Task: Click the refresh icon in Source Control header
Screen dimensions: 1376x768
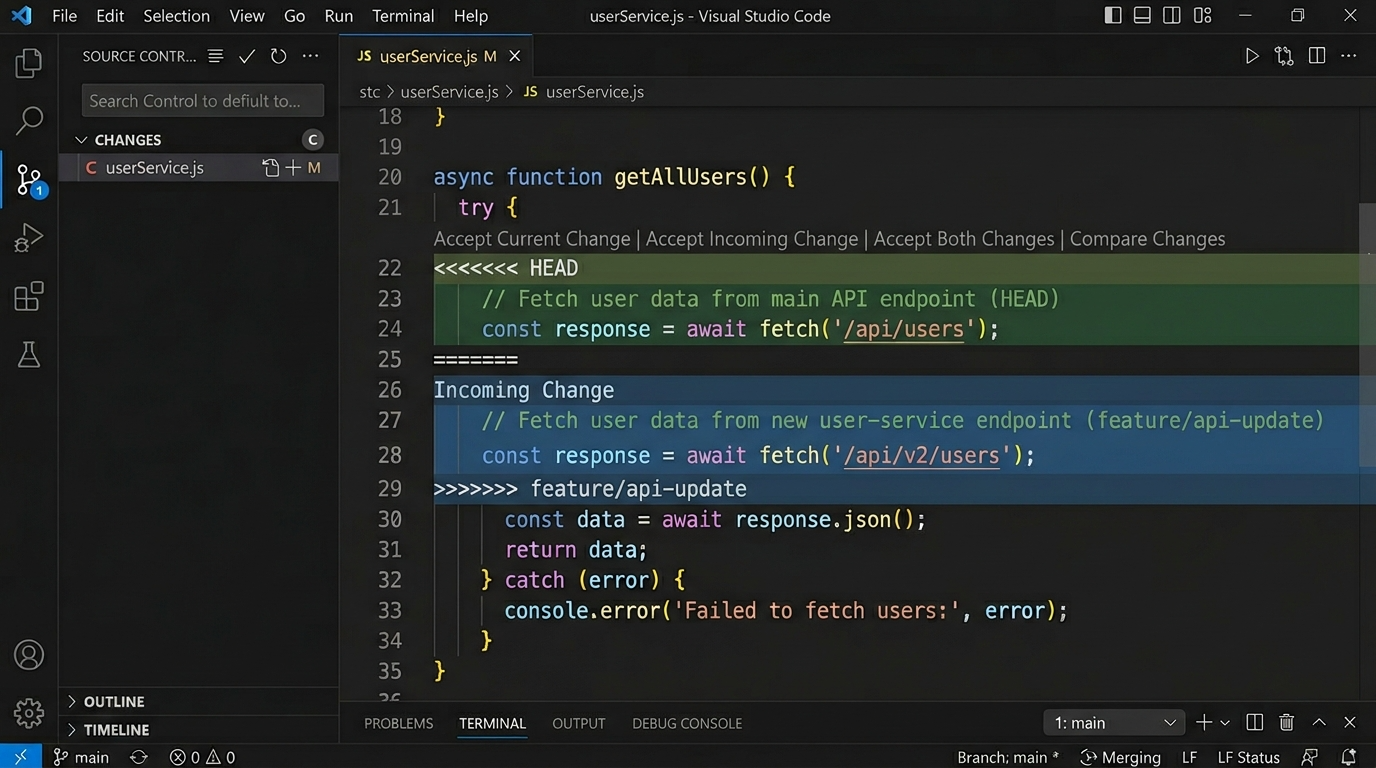Action: point(279,56)
